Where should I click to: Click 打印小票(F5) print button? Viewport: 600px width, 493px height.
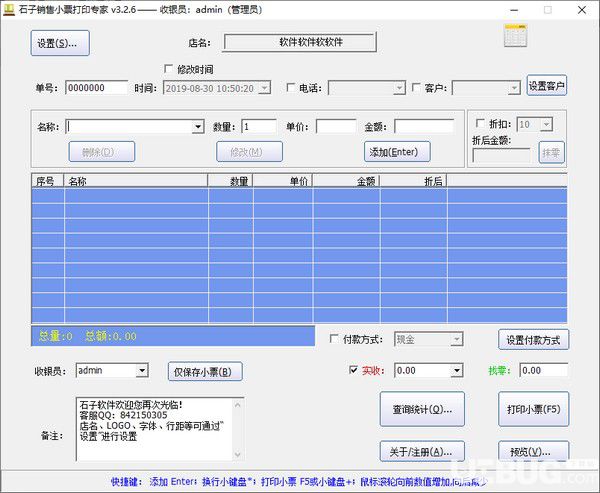click(533, 409)
